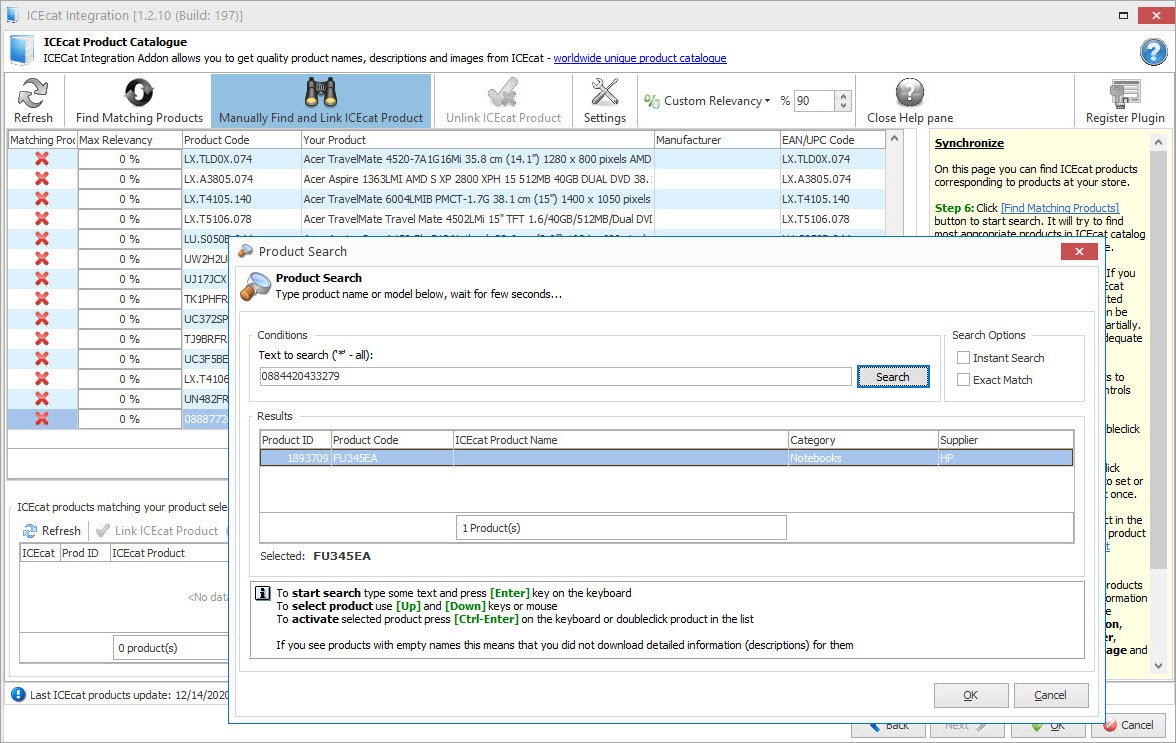Click Max Relevancy column header
Screen dimensions: 1176x743
[x=130, y=139]
